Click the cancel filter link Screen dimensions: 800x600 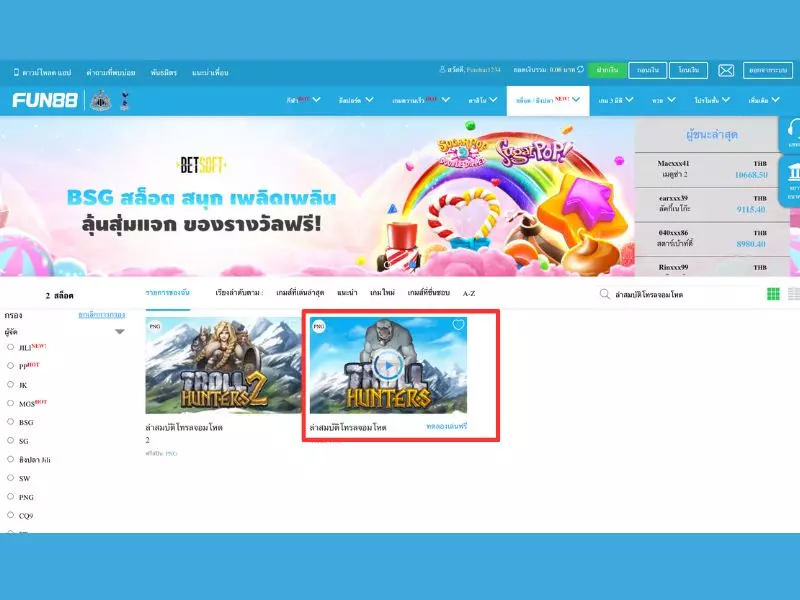point(102,315)
